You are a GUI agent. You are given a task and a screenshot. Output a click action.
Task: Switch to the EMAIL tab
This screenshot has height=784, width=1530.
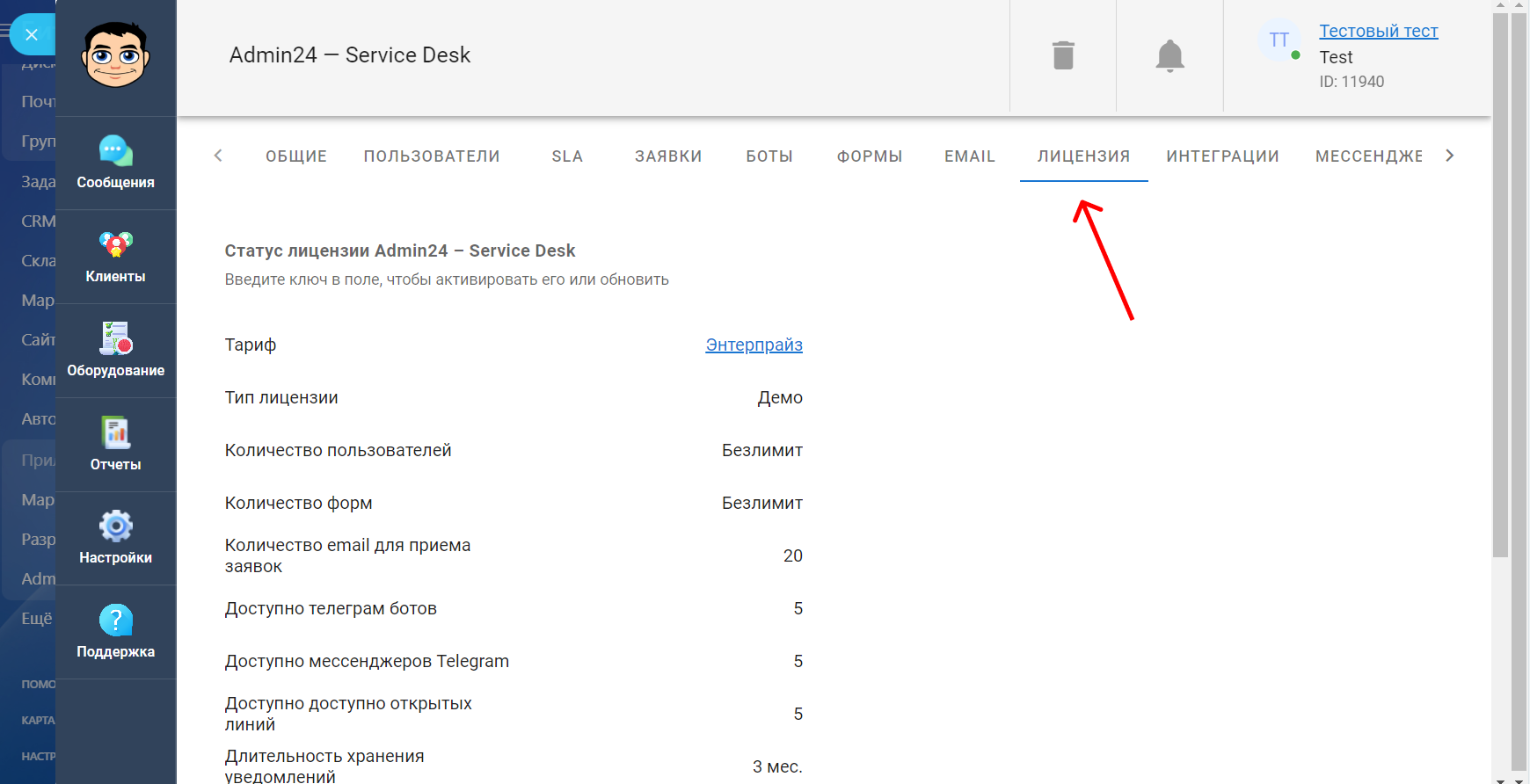click(x=970, y=156)
